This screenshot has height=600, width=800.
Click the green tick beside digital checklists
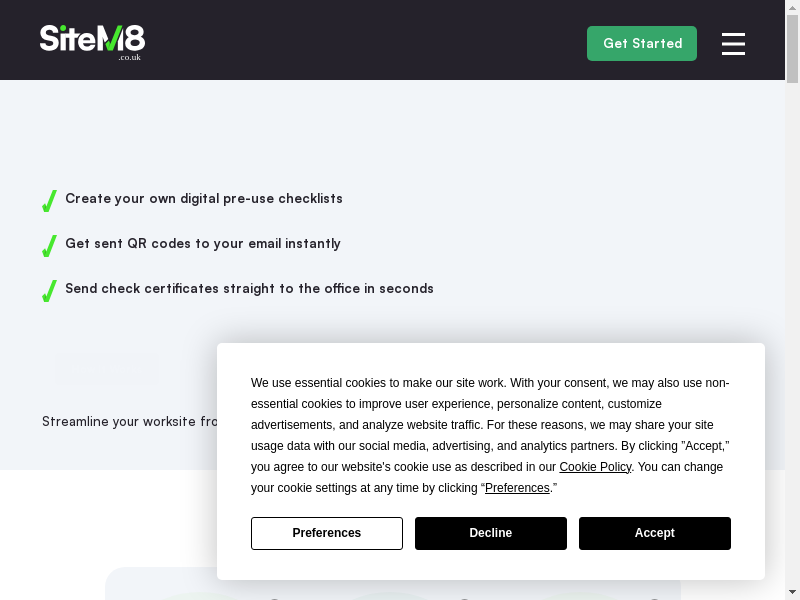pyautogui.click(x=49, y=201)
